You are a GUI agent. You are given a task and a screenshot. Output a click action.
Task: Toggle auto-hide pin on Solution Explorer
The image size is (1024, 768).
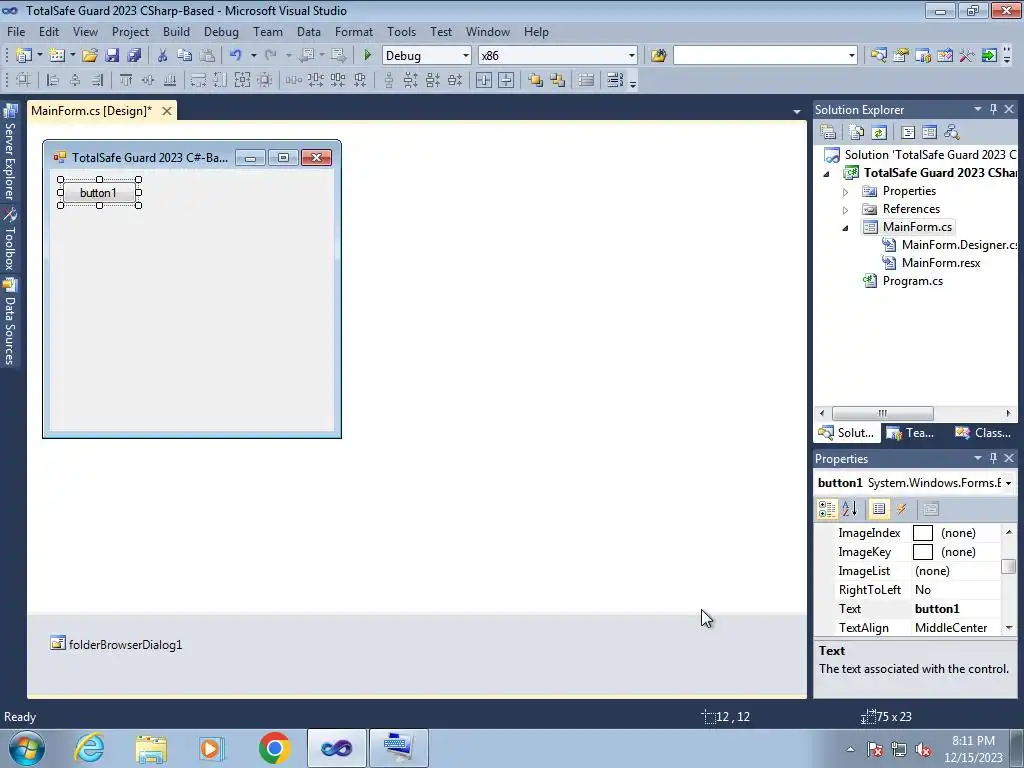993,109
